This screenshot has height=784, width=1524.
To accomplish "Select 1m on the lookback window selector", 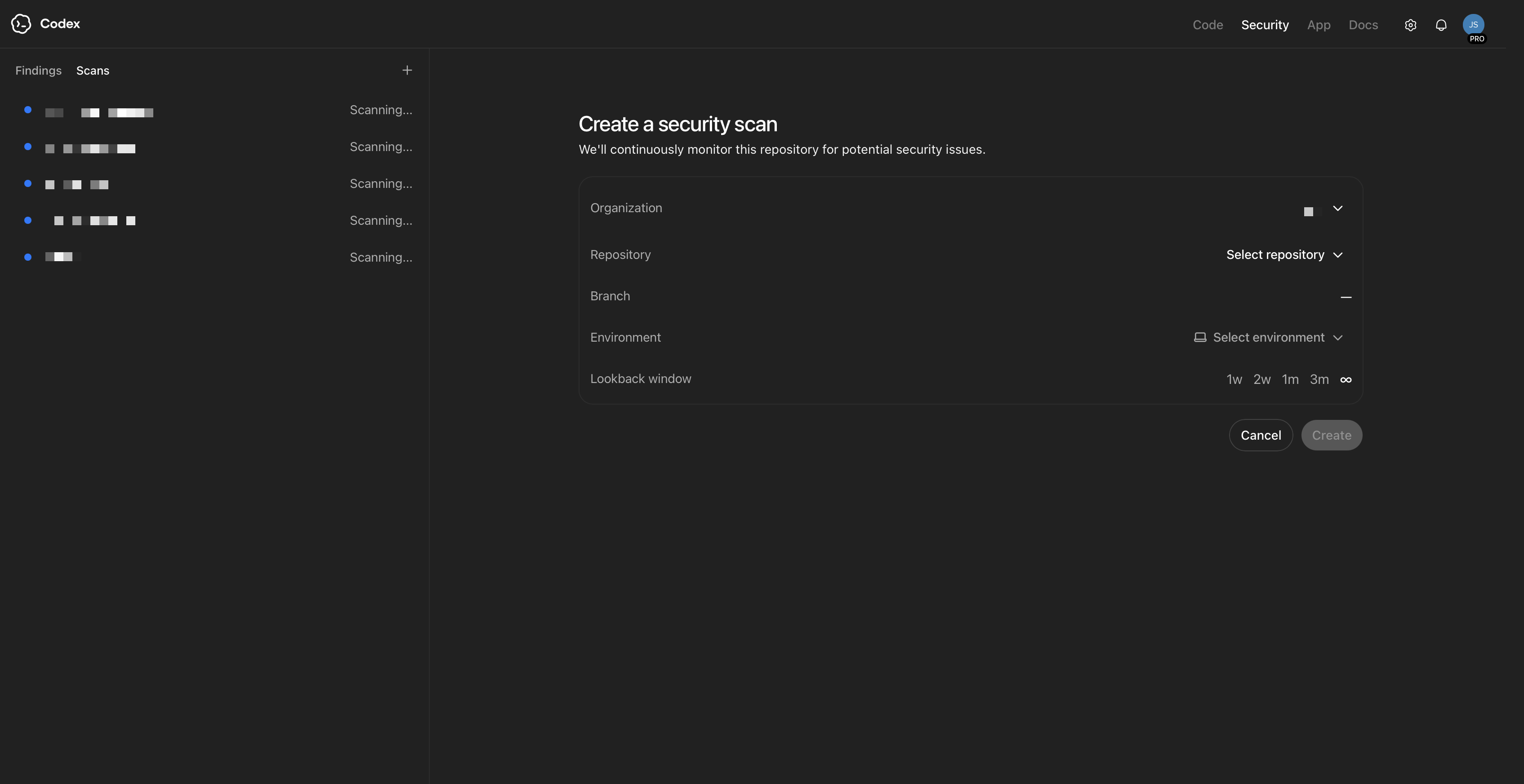I will (1290, 379).
